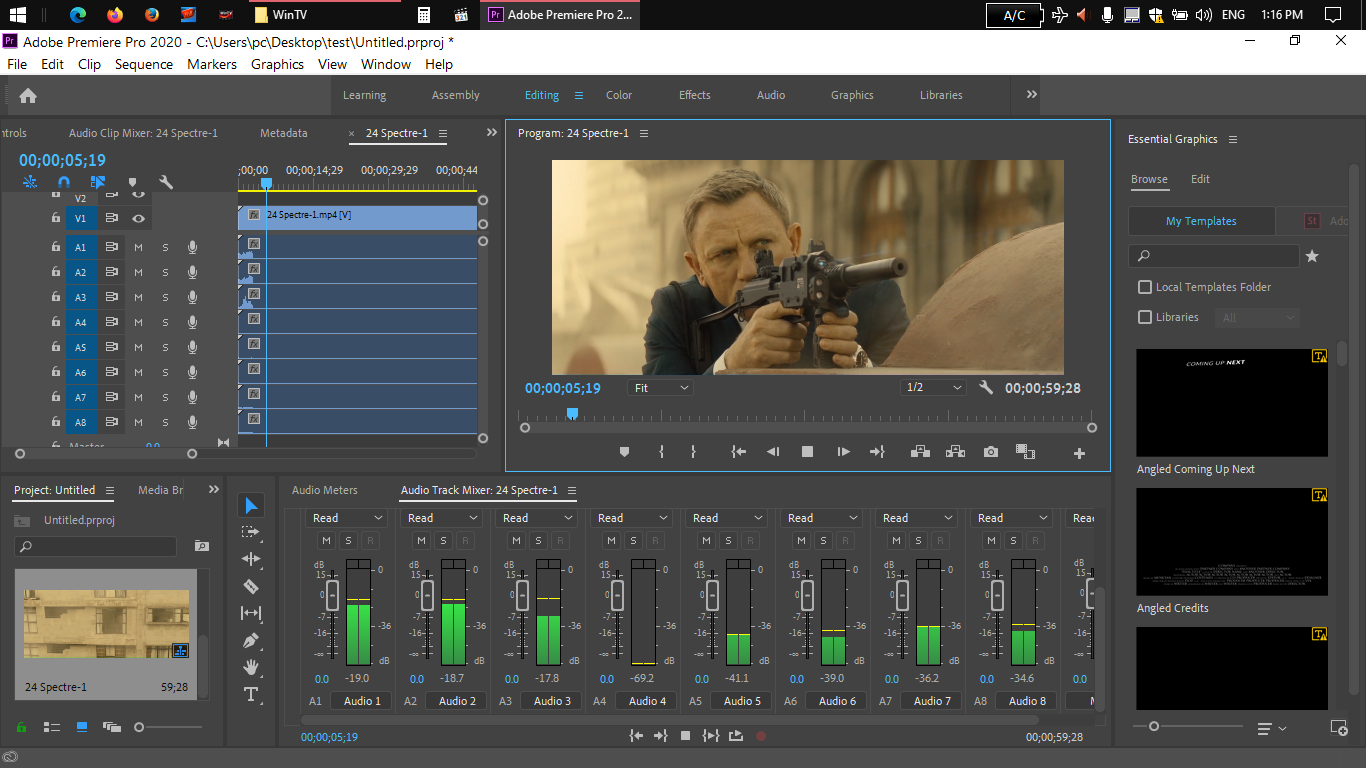
Task: Enable the Local Templates Folder checkbox
Action: [x=1145, y=287]
